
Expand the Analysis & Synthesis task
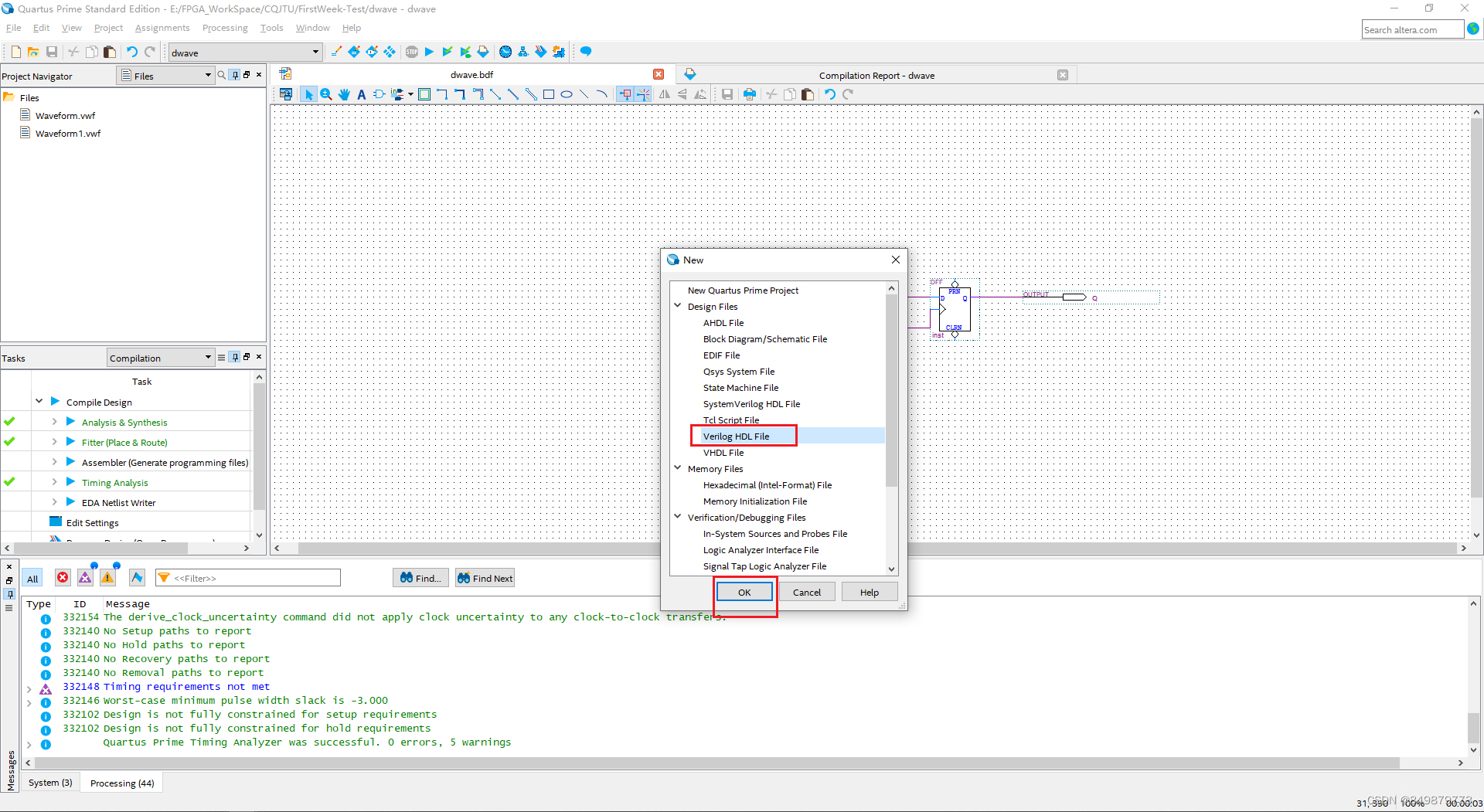click(x=54, y=422)
